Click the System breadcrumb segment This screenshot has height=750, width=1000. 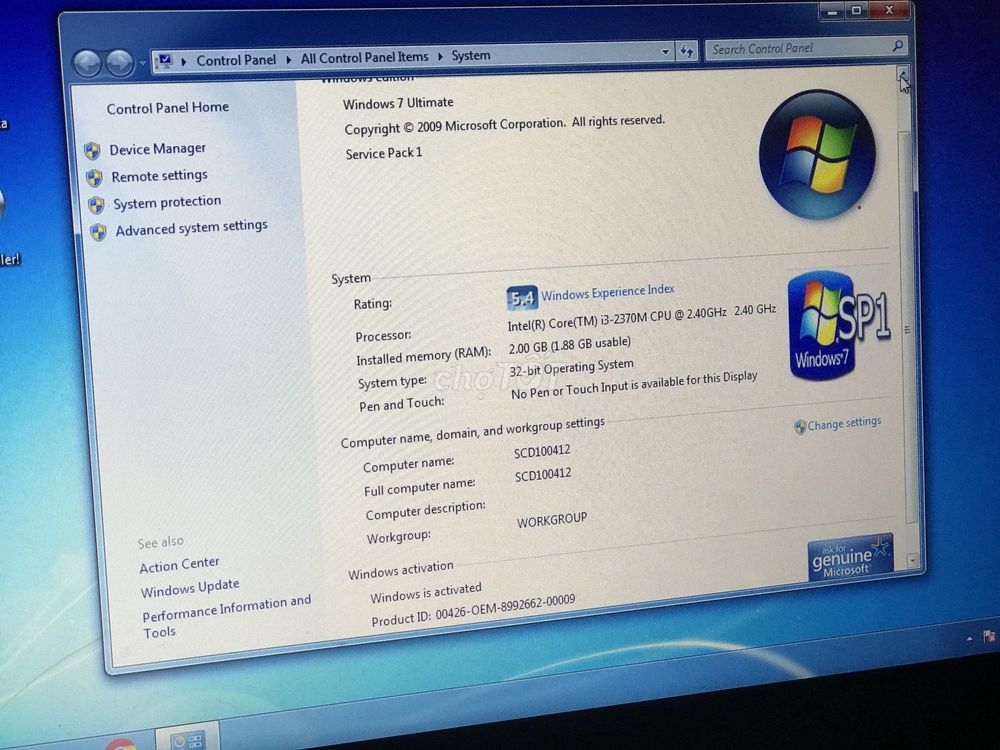tap(471, 55)
